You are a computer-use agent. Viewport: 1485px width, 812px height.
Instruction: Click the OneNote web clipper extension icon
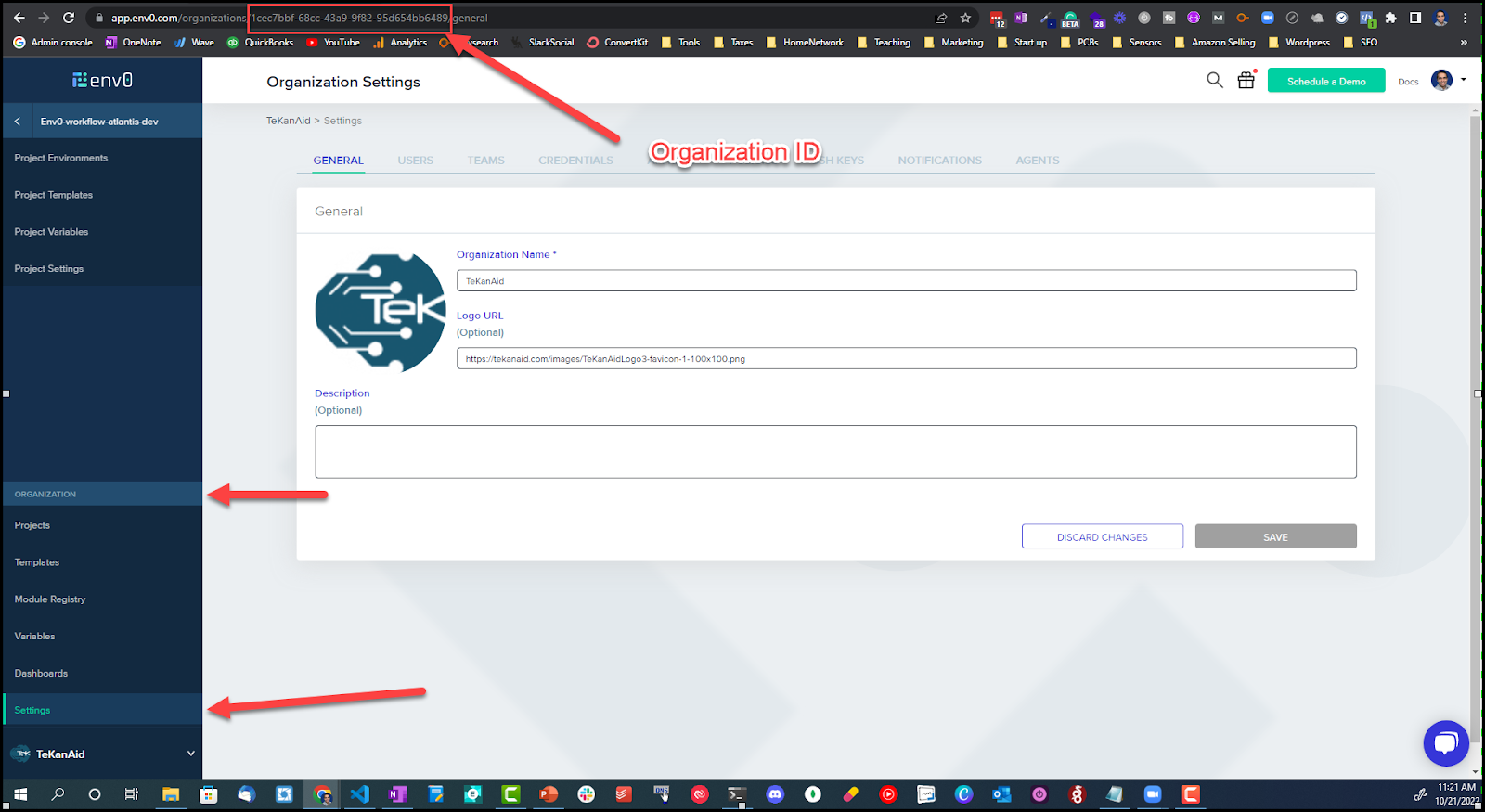(x=1021, y=18)
